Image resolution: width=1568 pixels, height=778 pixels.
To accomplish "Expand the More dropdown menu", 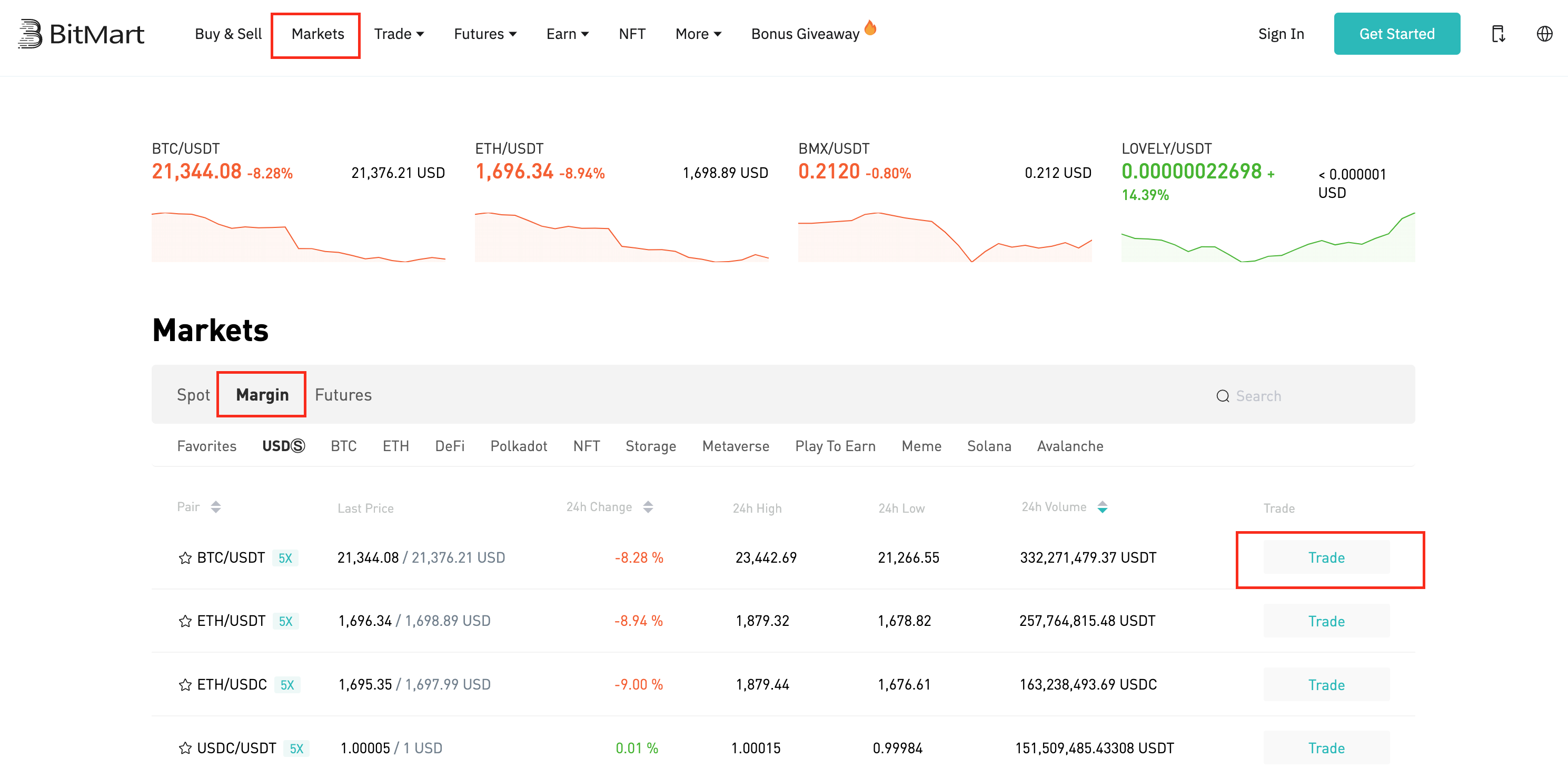I will (x=698, y=34).
